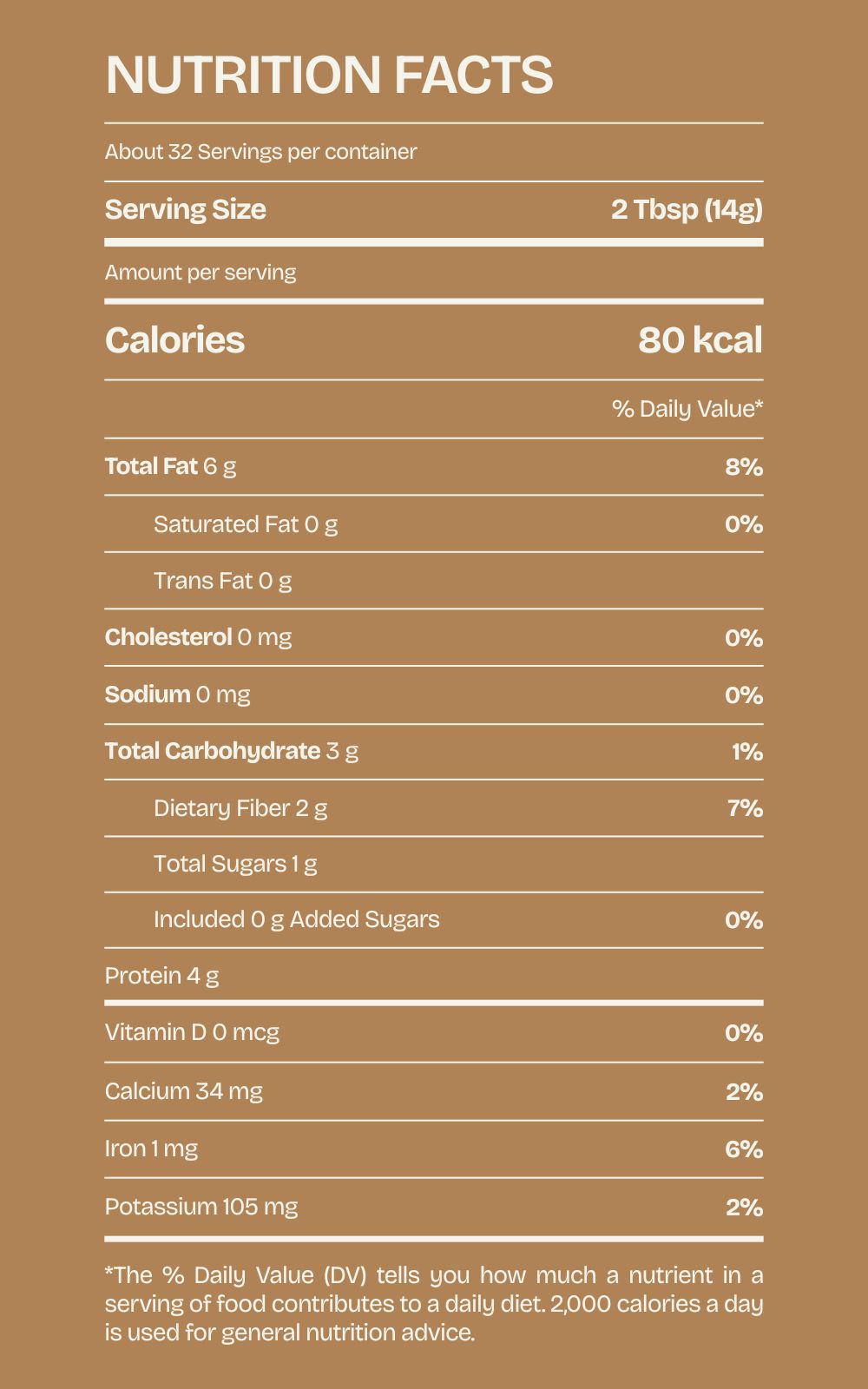The height and width of the screenshot is (1389, 868).
Task: Click the 7% value for Dietary Fiber
Action: tap(745, 808)
